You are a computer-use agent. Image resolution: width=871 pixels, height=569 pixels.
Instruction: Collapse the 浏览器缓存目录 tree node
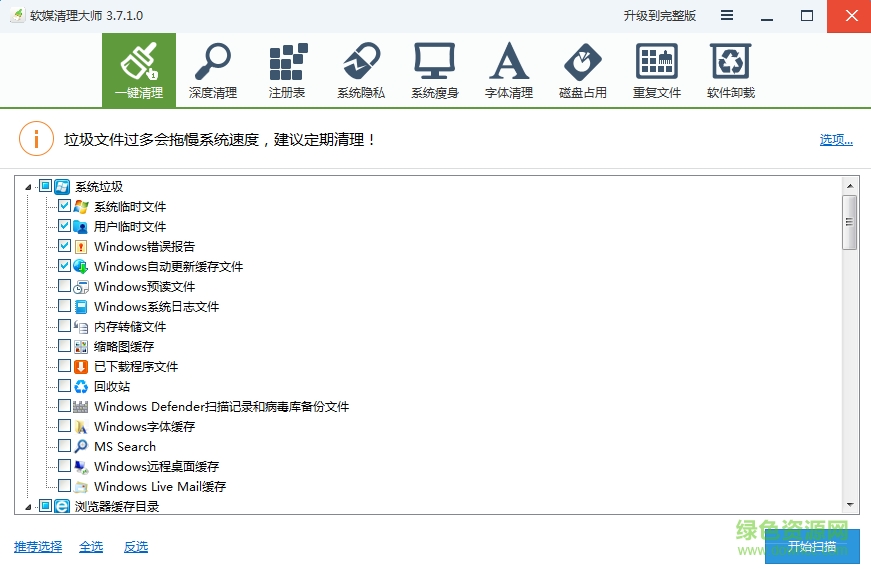click(x=28, y=507)
